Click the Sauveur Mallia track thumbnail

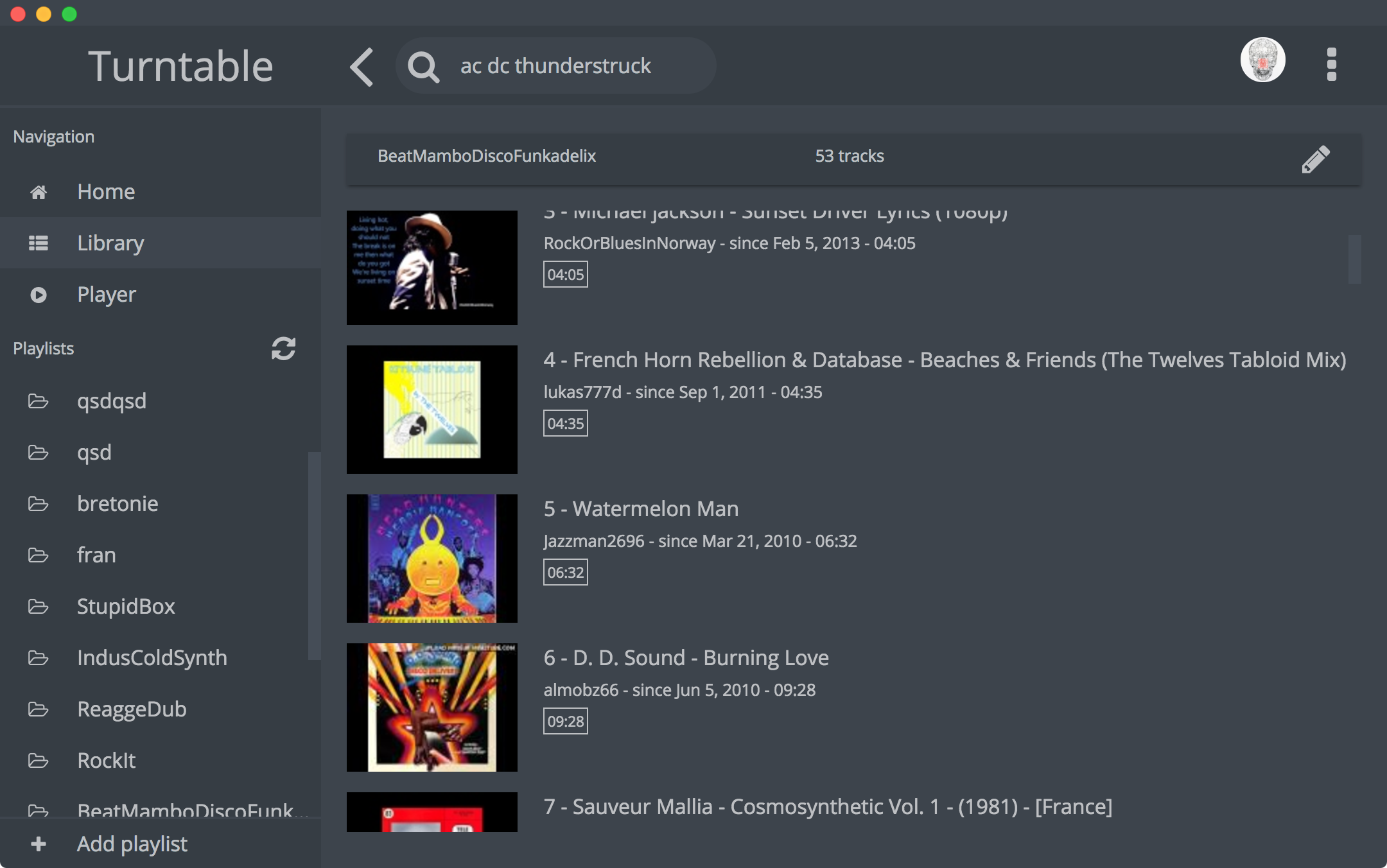(432, 812)
